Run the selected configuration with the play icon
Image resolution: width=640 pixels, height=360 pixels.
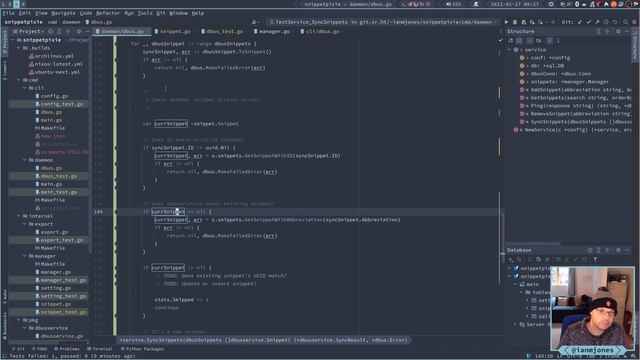tap(506, 22)
